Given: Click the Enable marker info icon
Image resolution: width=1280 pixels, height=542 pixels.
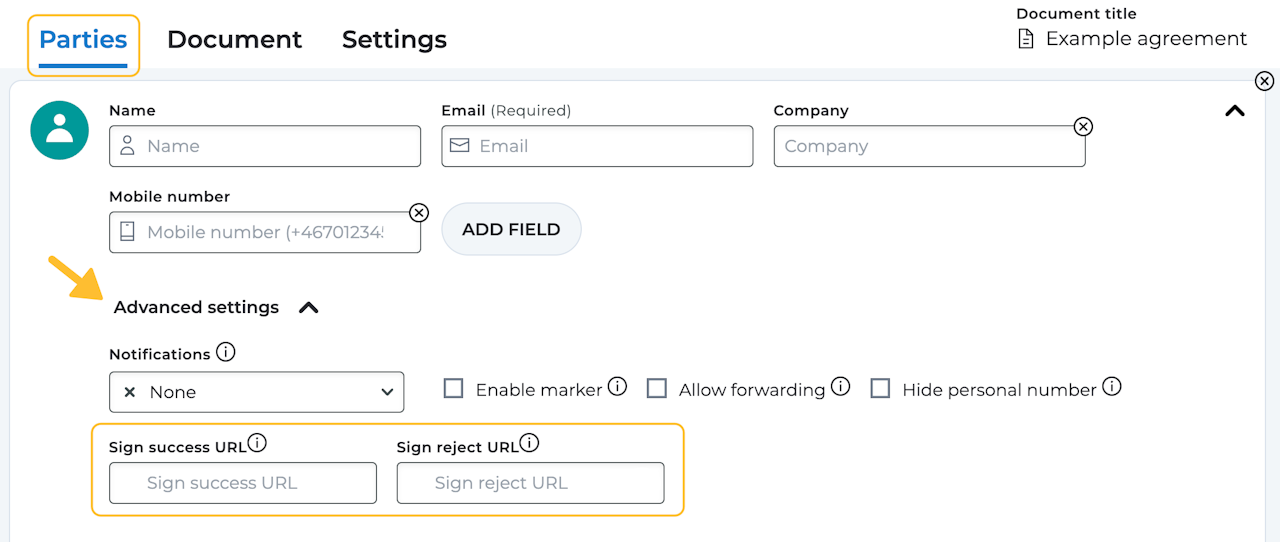Looking at the screenshot, I should point(617,386).
